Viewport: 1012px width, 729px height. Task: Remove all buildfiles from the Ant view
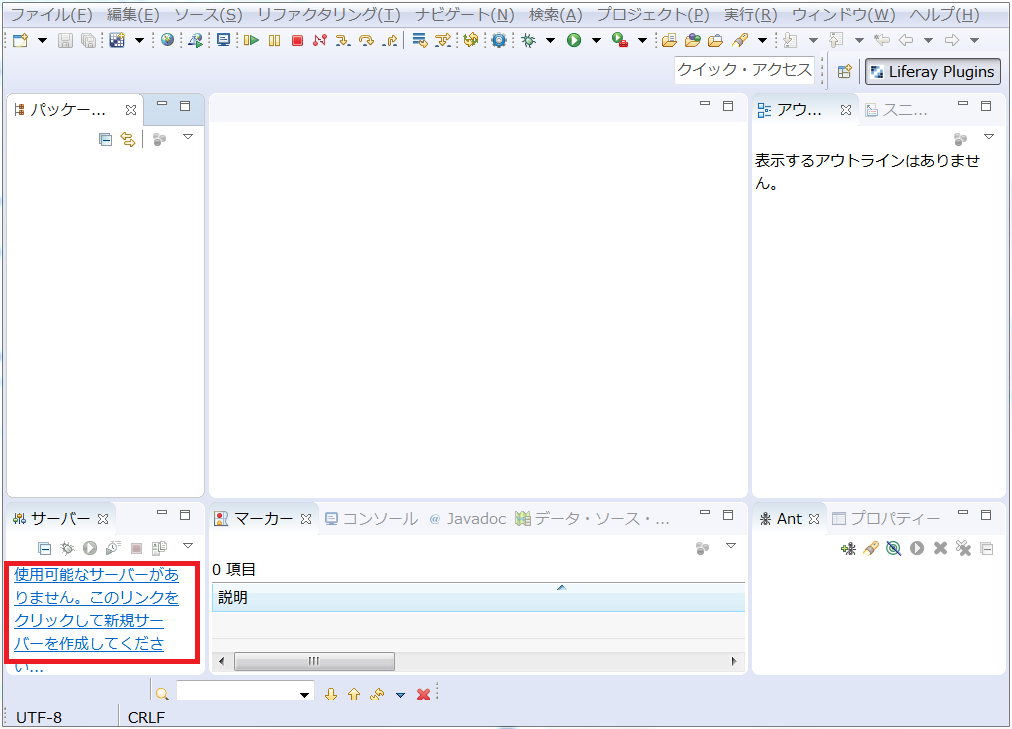click(963, 548)
